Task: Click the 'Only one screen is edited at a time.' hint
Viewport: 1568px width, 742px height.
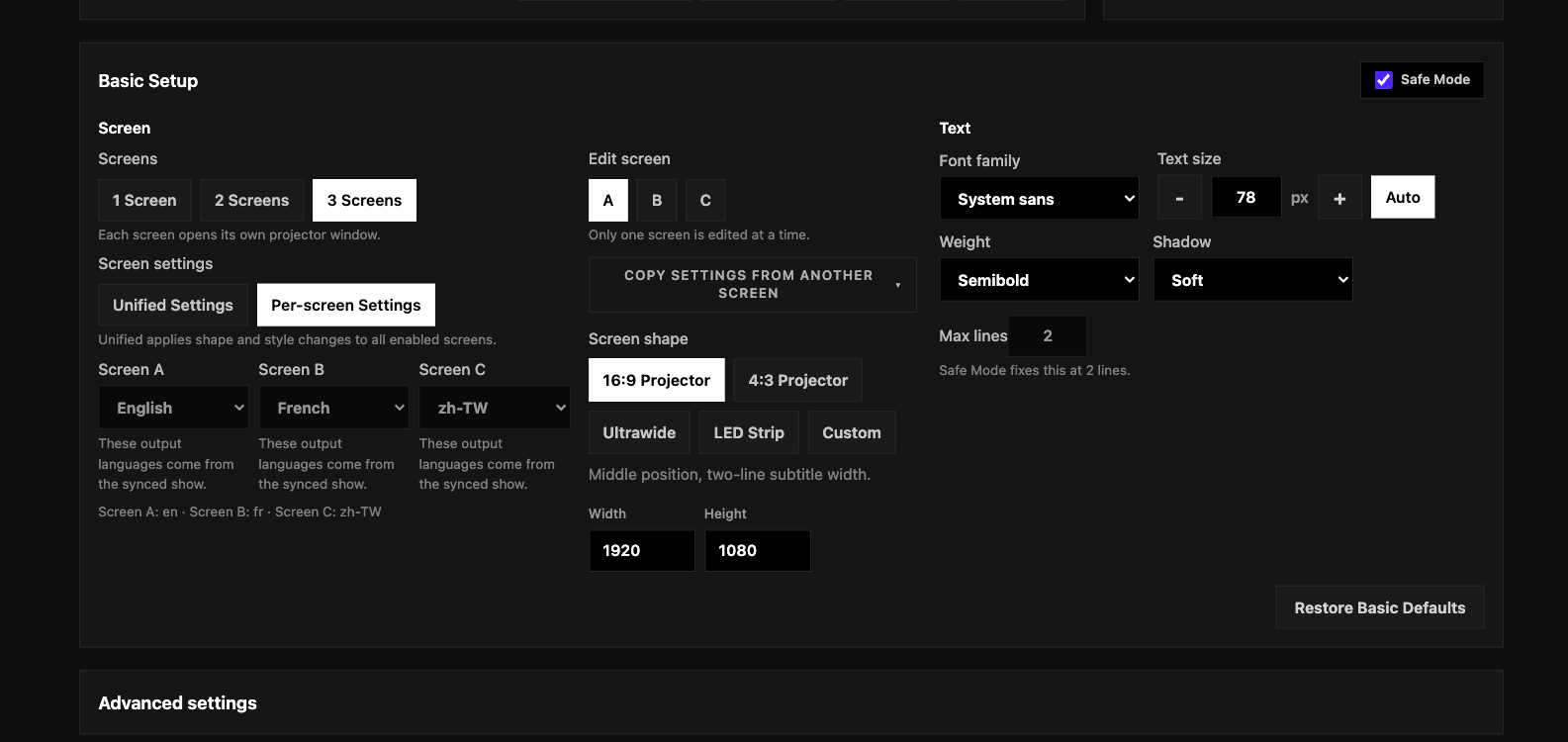Action: click(699, 234)
